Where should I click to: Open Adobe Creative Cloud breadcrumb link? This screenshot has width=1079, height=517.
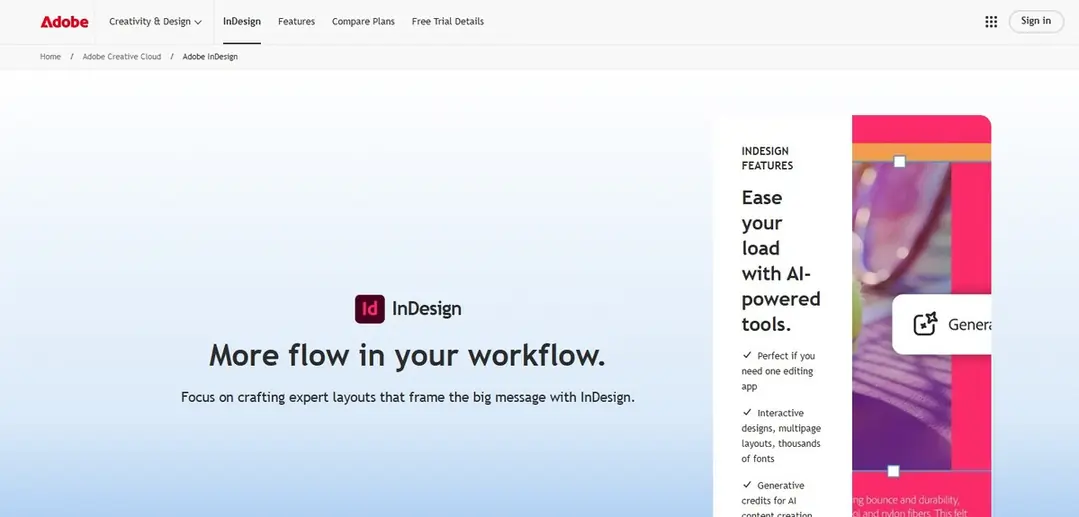pyautogui.click(x=122, y=56)
